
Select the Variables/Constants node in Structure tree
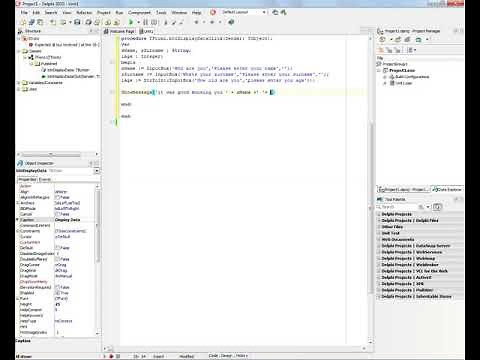pos(45,82)
